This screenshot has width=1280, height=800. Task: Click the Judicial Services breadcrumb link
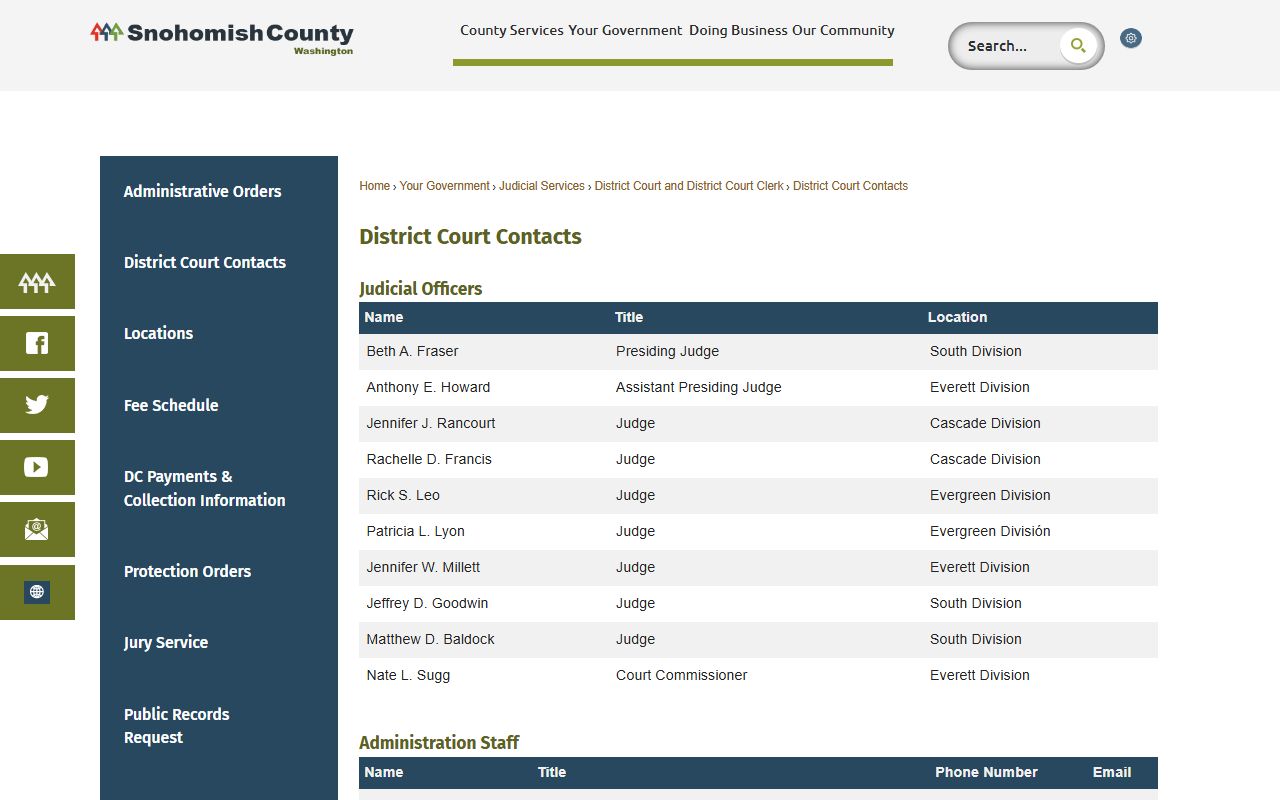pyautogui.click(x=542, y=186)
